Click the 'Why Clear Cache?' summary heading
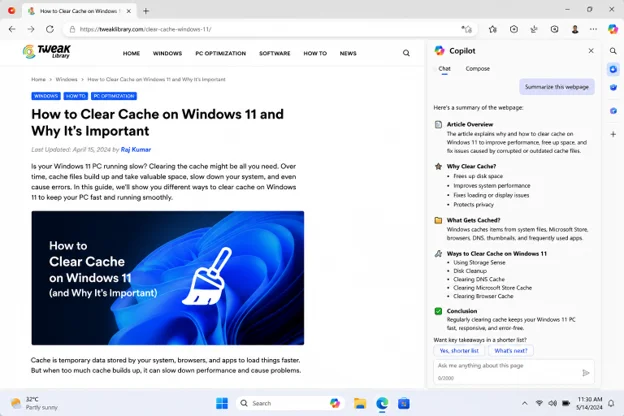This screenshot has width=624, height=416. [x=471, y=166]
